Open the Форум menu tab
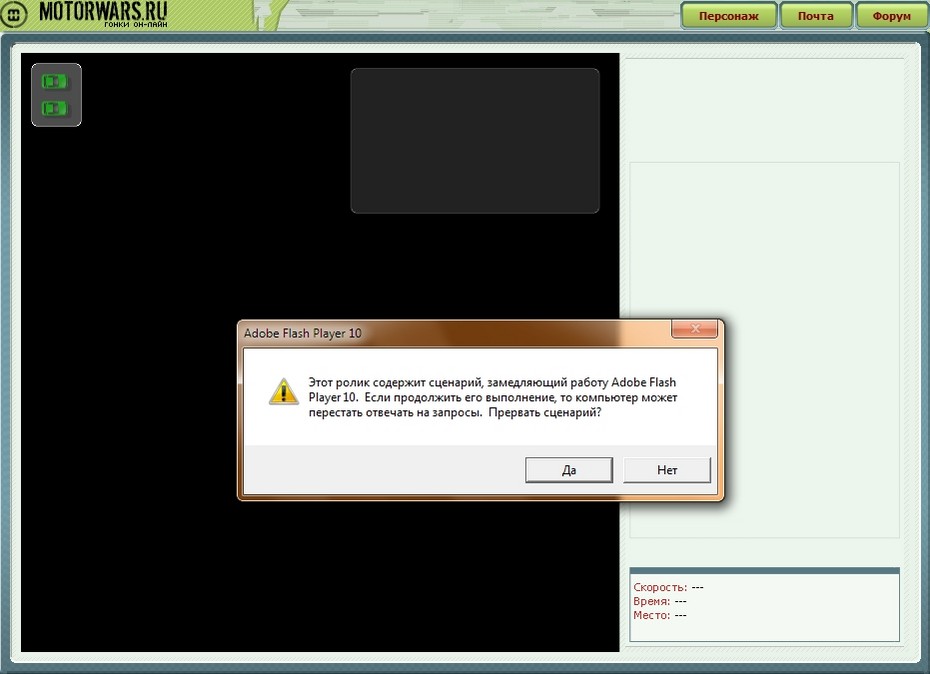The image size is (930, 674). point(891,16)
